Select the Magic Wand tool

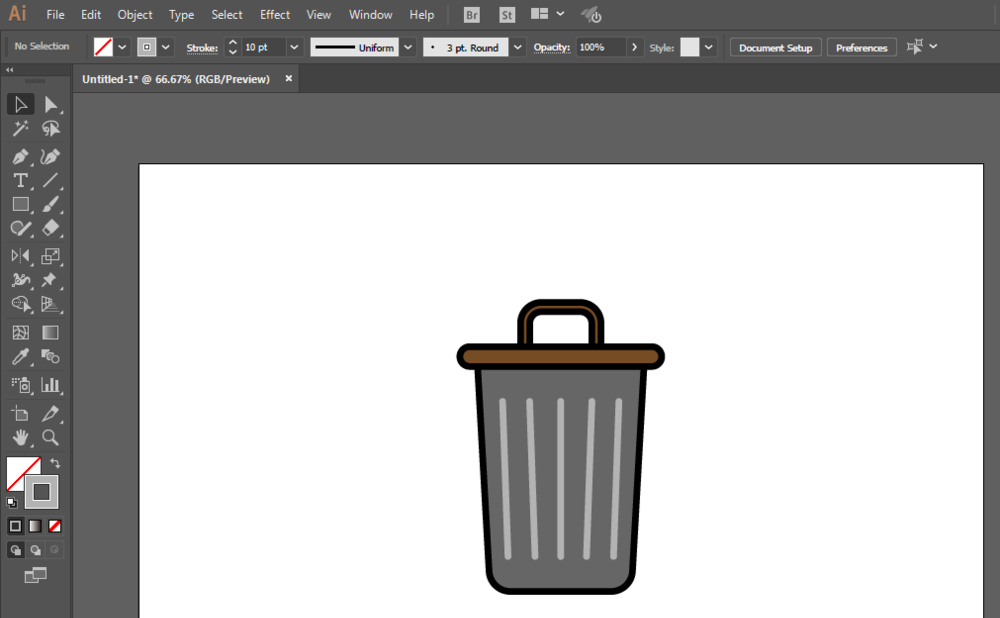20,129
